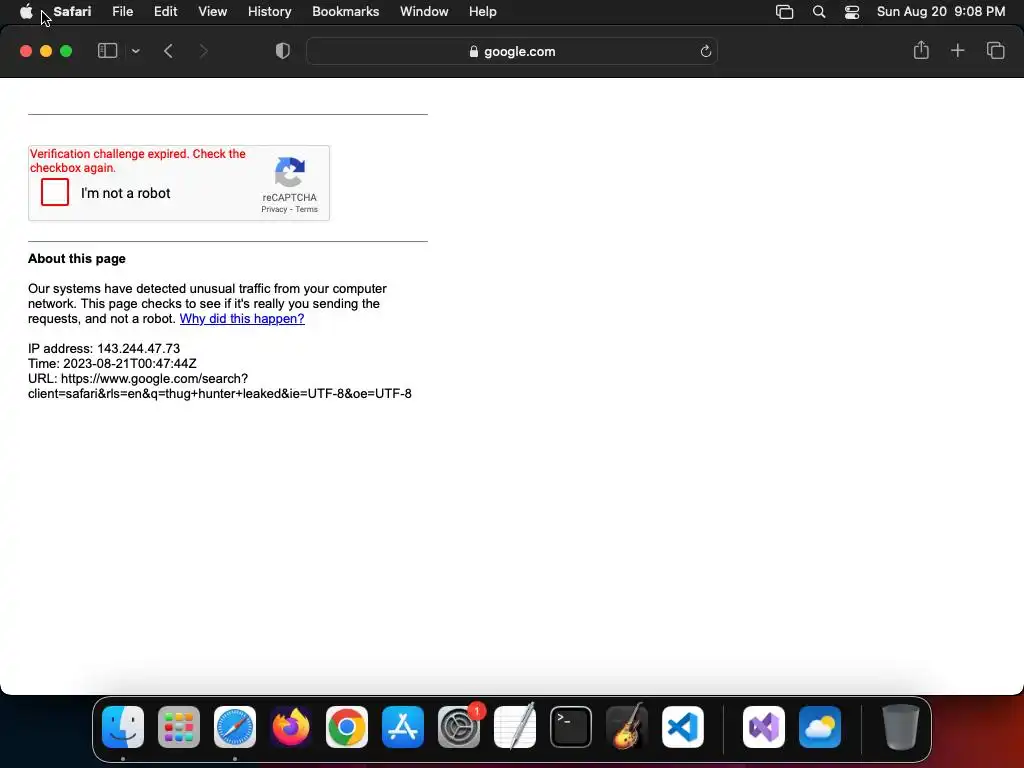The image size is (1024, 768).
Task: Open the File menu
Action: click(x=122, y=12)
